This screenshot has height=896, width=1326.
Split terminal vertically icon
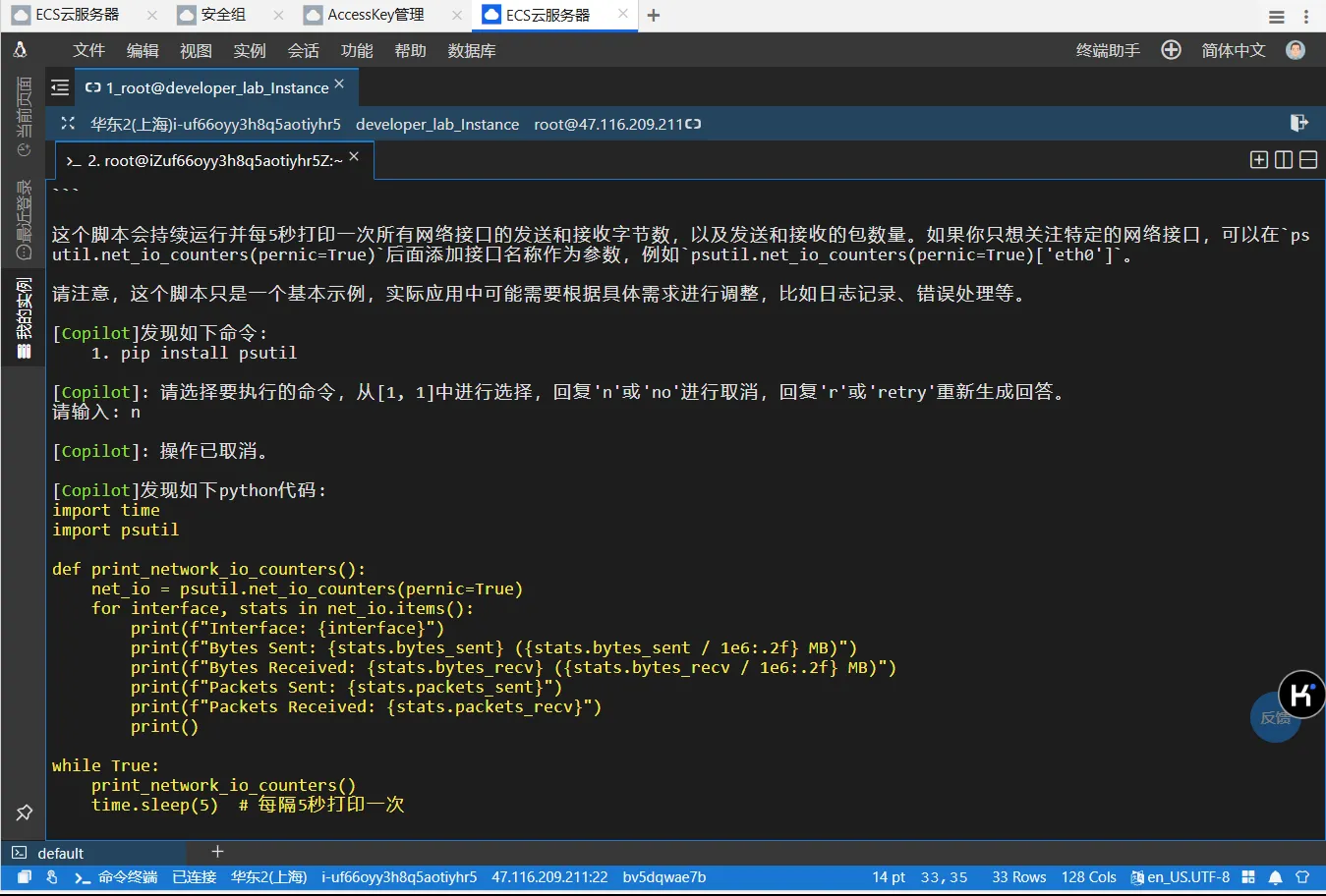coord(1283,159)
